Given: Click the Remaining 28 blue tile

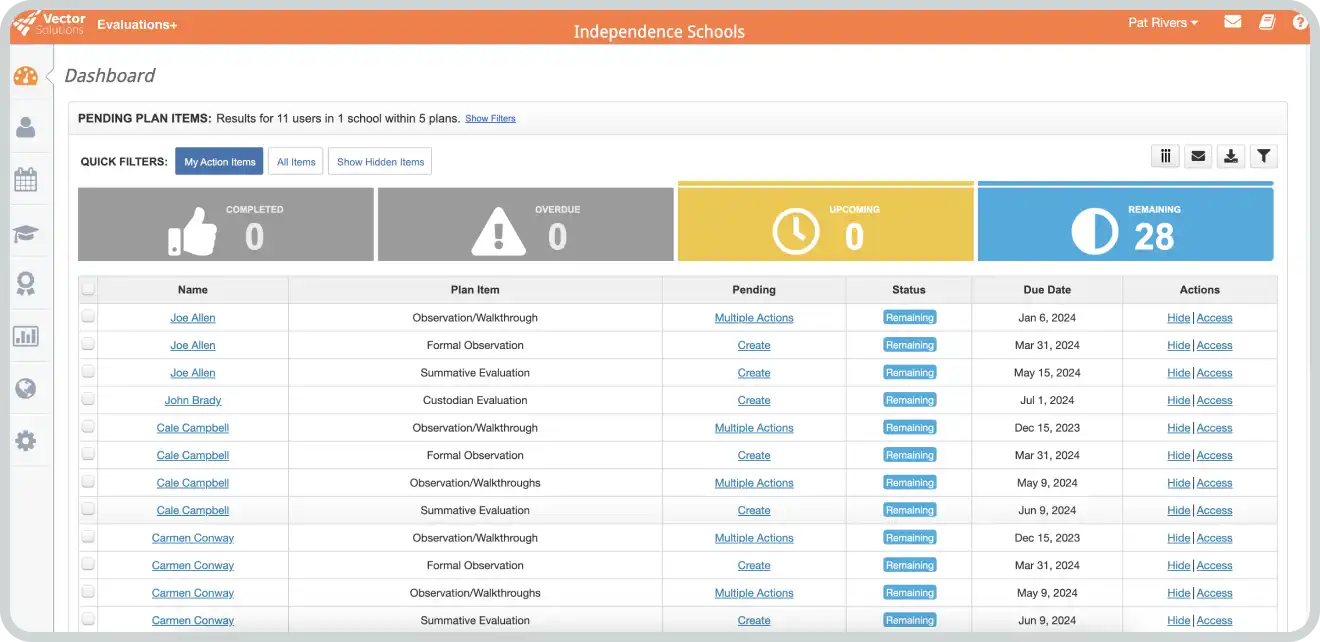Looking at the screenshot, I should pyautogui.click(x=1125, y=224).
